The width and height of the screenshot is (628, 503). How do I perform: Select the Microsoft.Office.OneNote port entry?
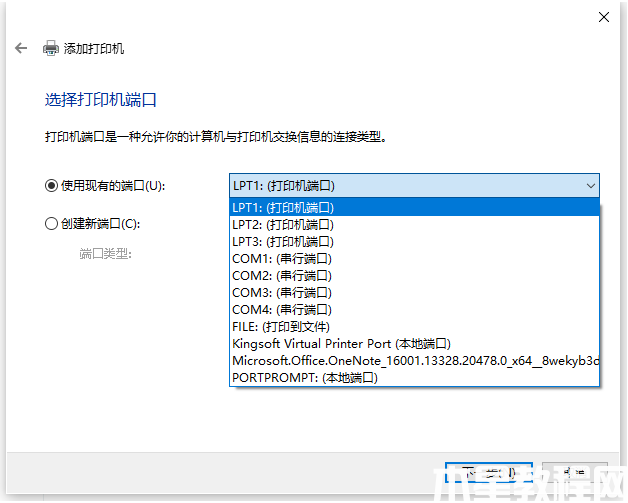point(414,361)
